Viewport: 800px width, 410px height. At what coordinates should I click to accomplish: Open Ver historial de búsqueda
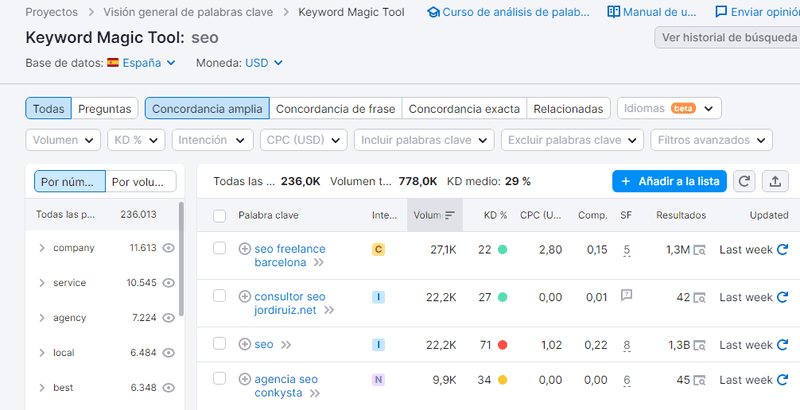coord(729,37)
